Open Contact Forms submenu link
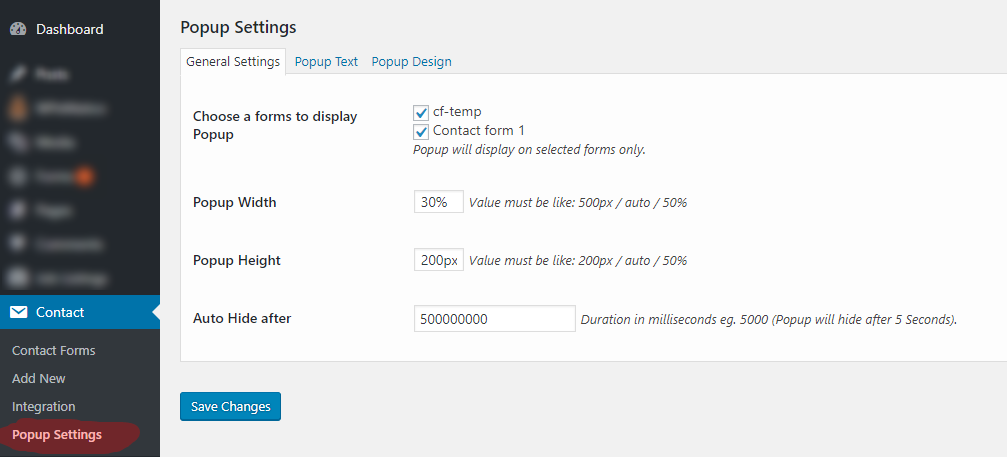Image resolution: width=1007 pixels, height=457 pixels. (53, 350)
